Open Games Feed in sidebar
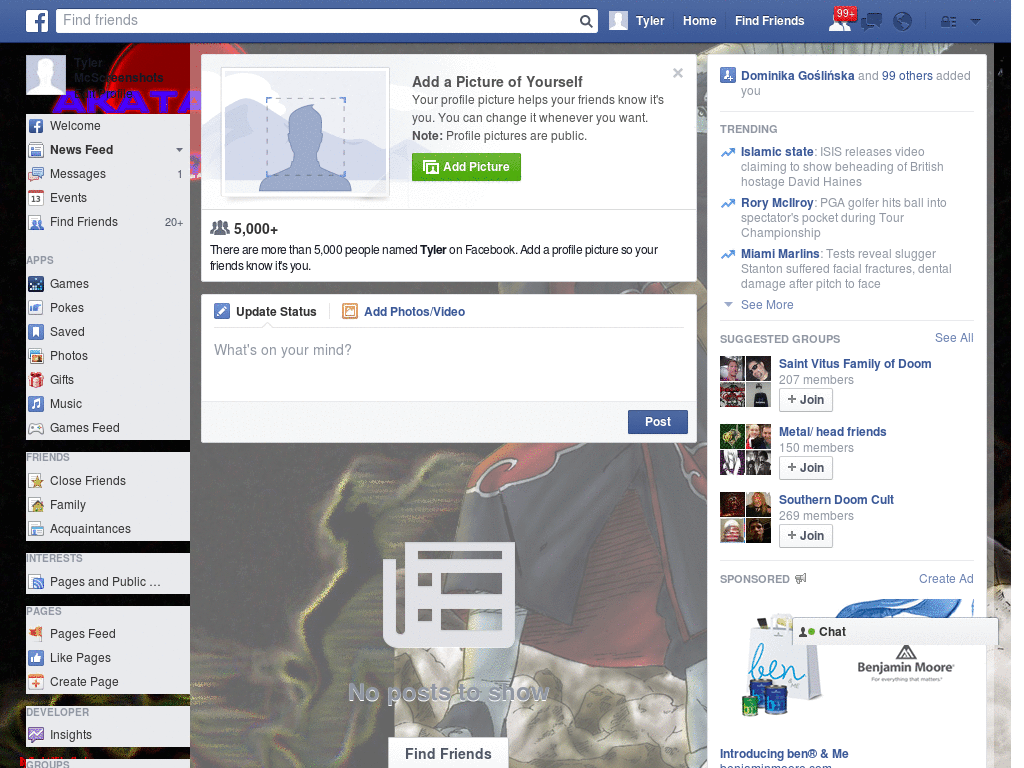1024x768 pixels. coord(108,428)
